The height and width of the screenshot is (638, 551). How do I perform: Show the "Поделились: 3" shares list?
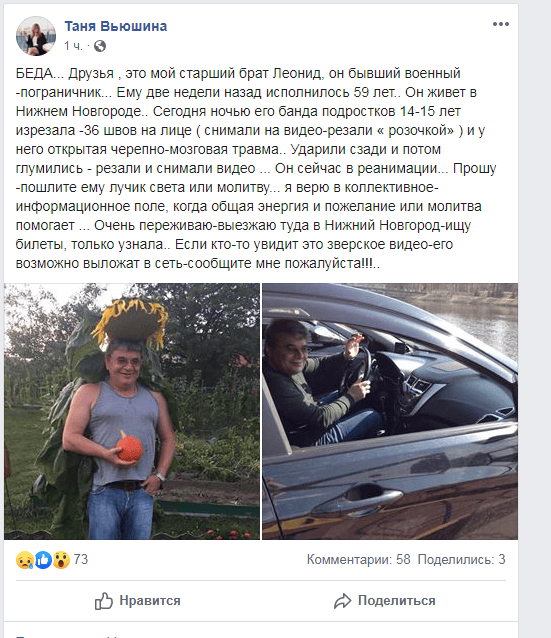461,559
